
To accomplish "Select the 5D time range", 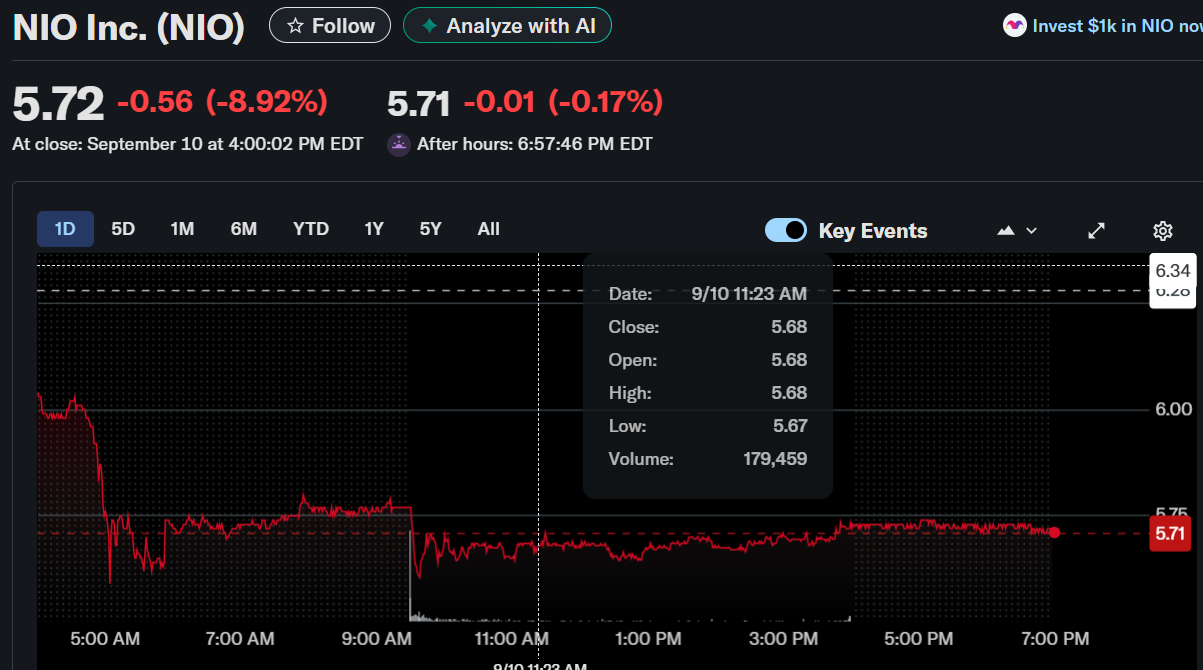I will click(x=123, y=229).
